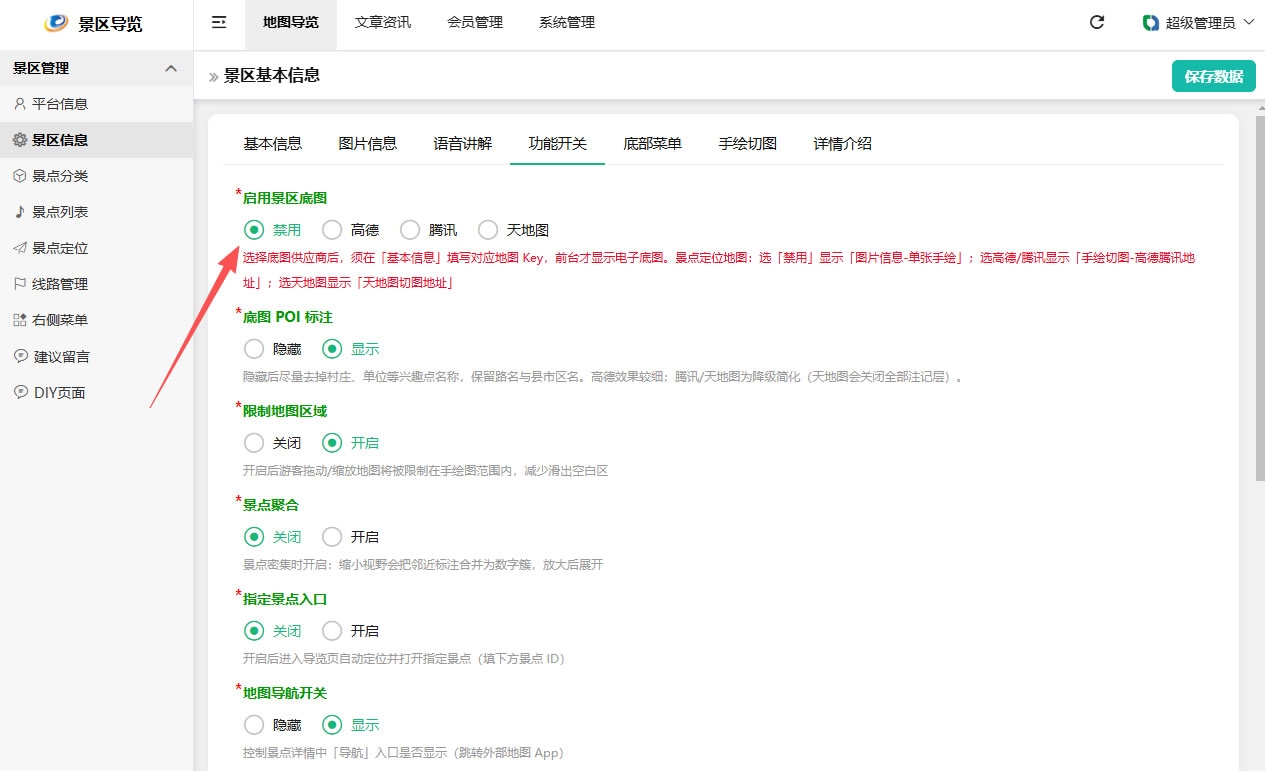The height and width of the screenshot is (772, 1265).
Task: Choose 隐藏 for 底图 POI 标注
Action: pyautogui.click(x=254, y=349)
